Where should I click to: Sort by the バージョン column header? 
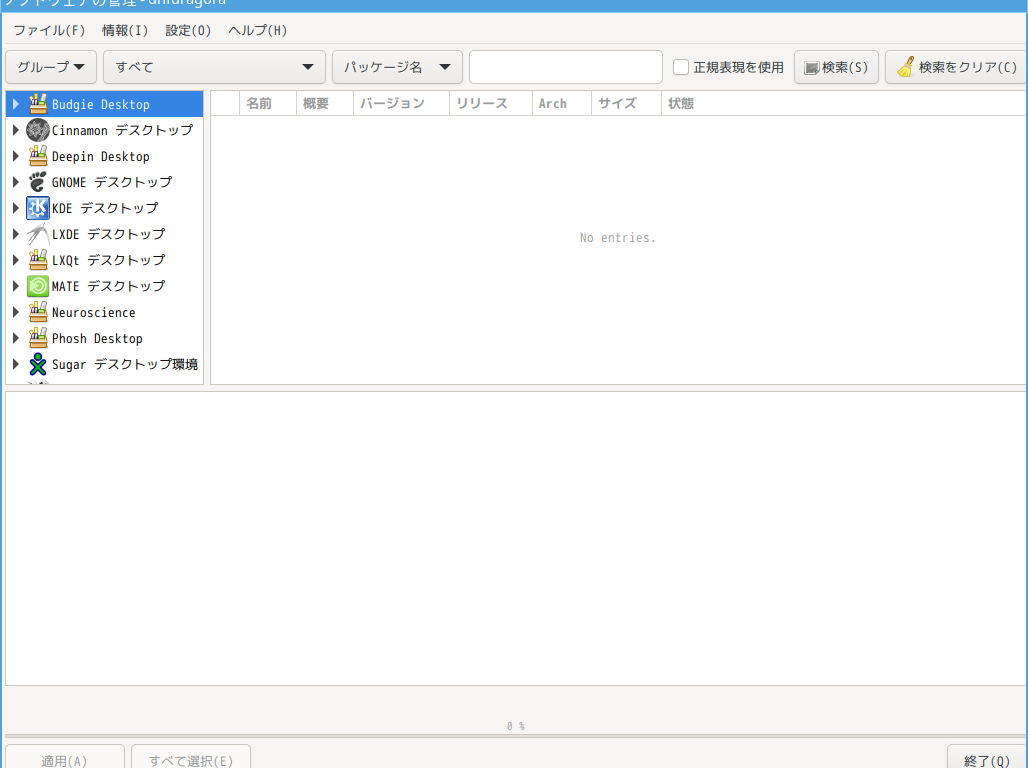401,103
